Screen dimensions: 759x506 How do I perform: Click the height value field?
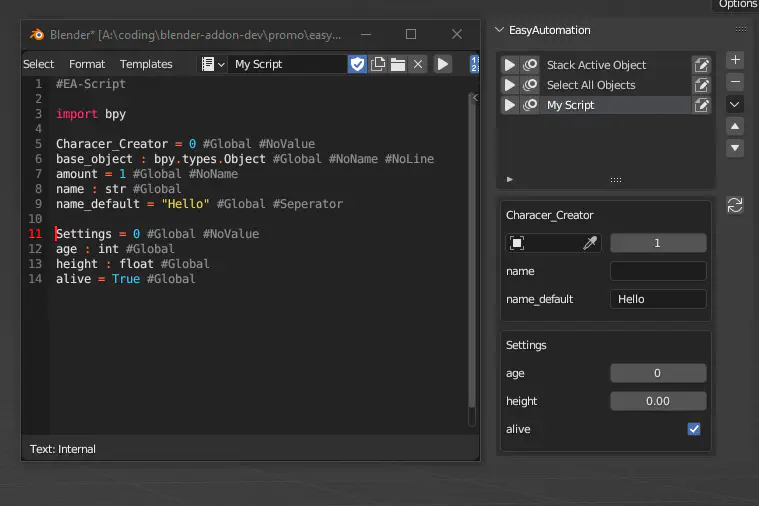pos(658,401)
